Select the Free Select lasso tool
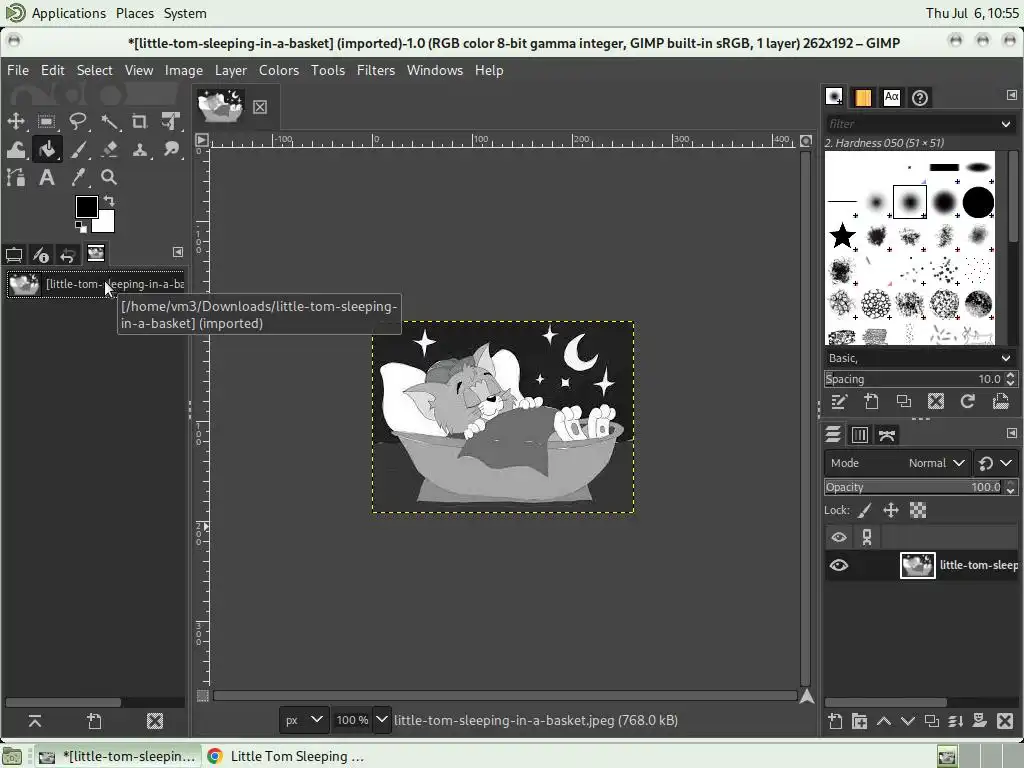The height and width of the screenshot is (768, 1024). point(78,121)
